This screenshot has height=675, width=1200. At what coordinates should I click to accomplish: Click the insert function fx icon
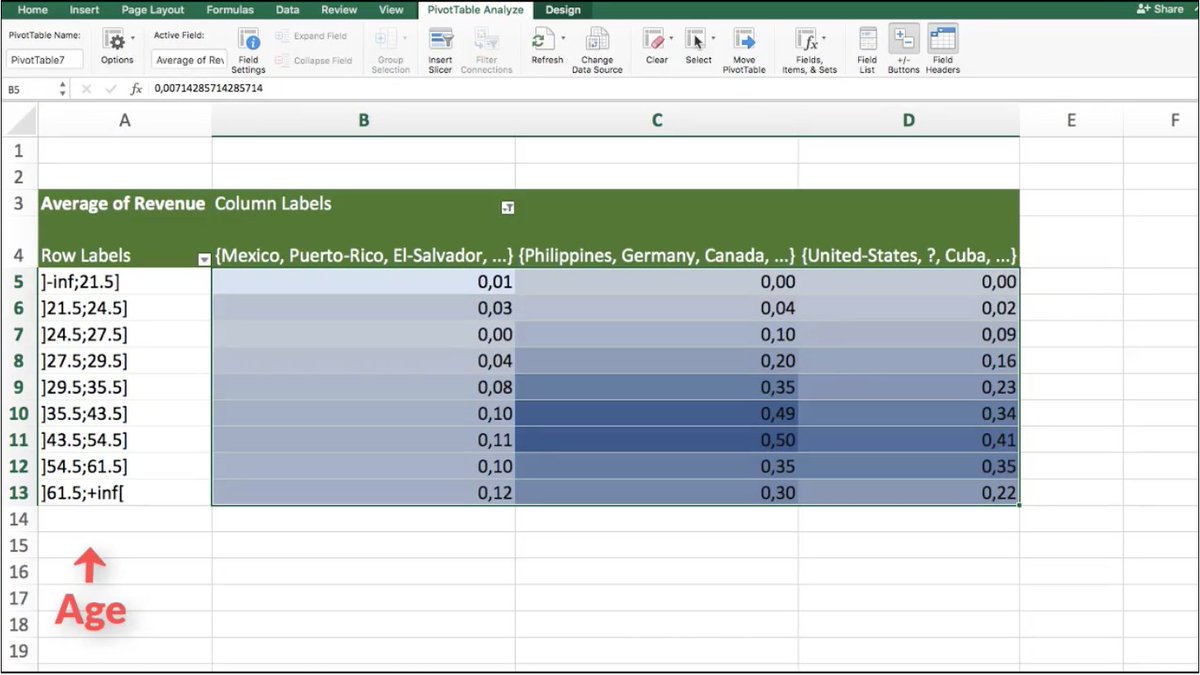[136, 89]
